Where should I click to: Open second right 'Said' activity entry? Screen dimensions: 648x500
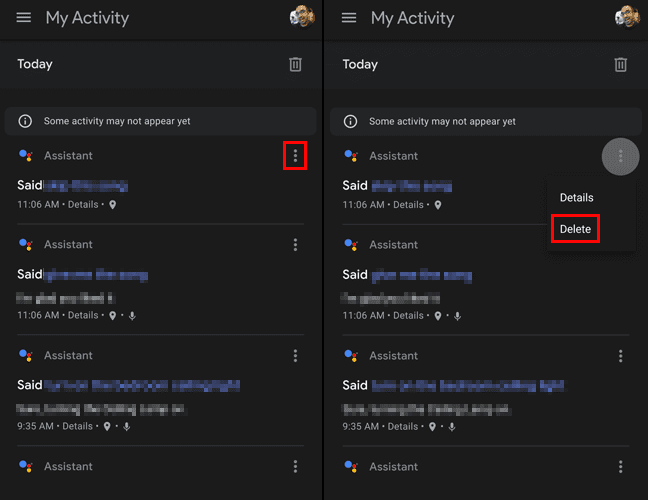[x=407, y=275]
